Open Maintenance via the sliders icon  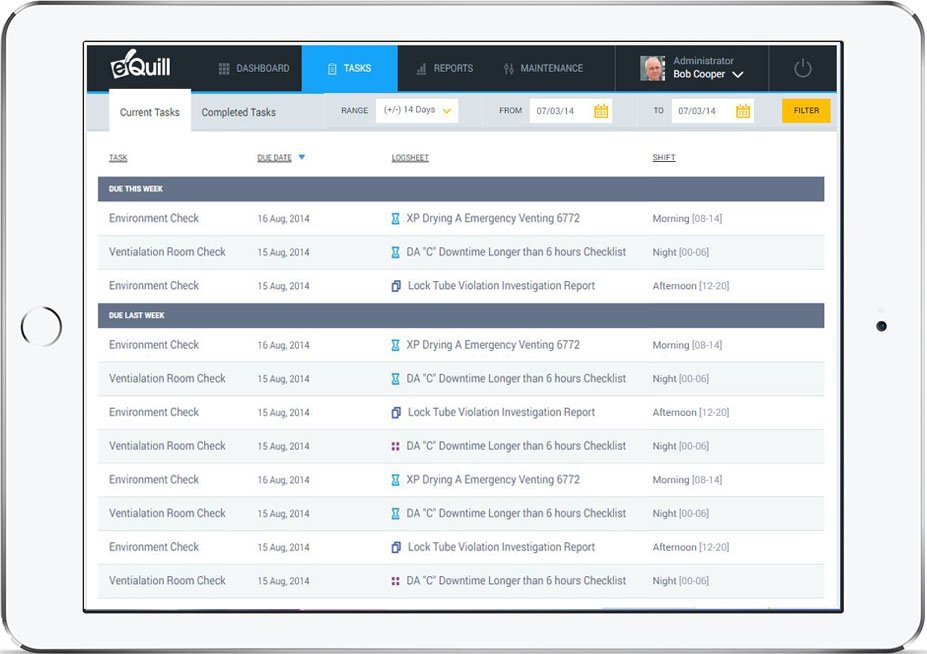[x=508, y=69]
